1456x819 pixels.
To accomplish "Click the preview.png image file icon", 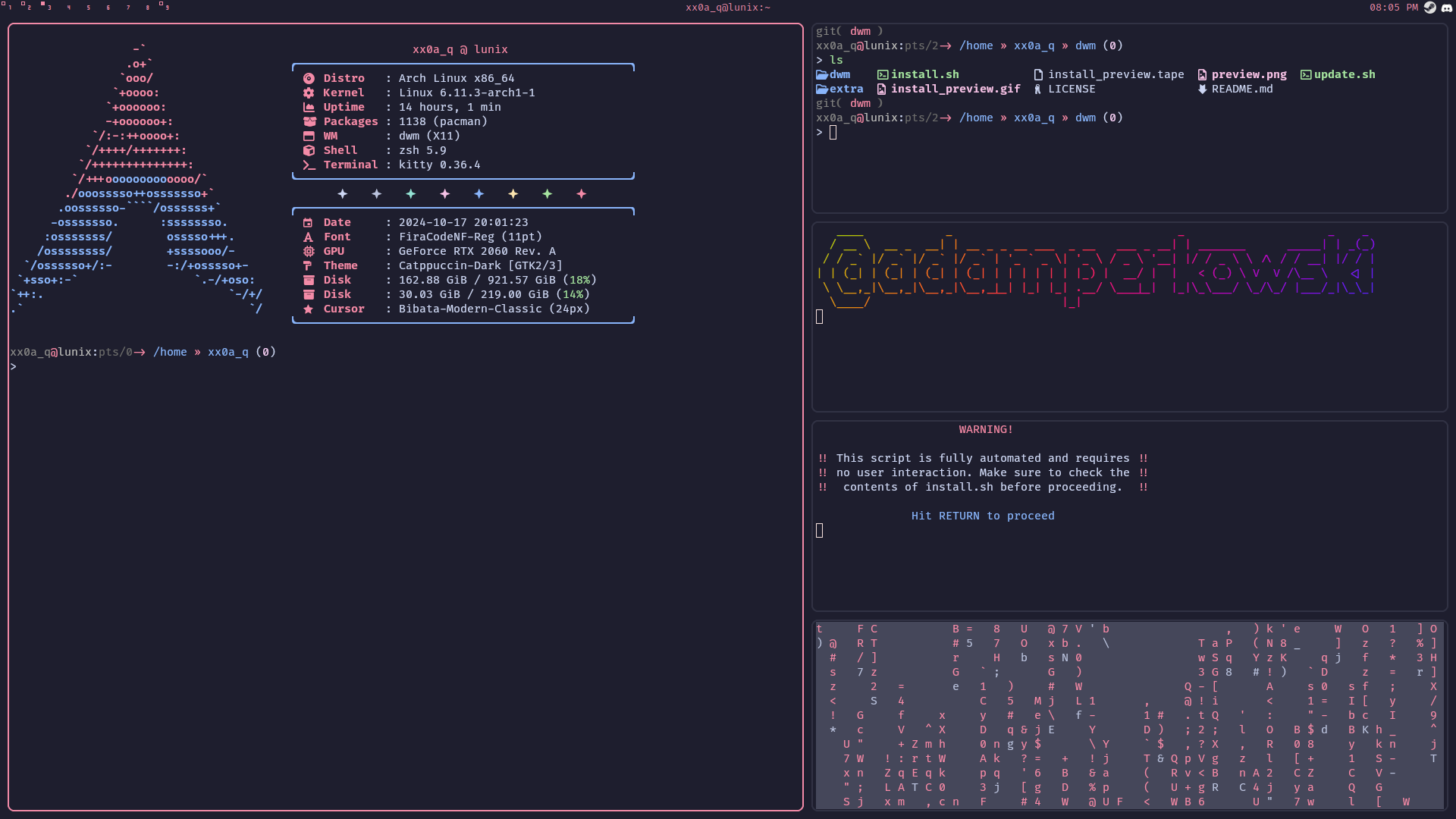I will click(x=1203, y=74).
